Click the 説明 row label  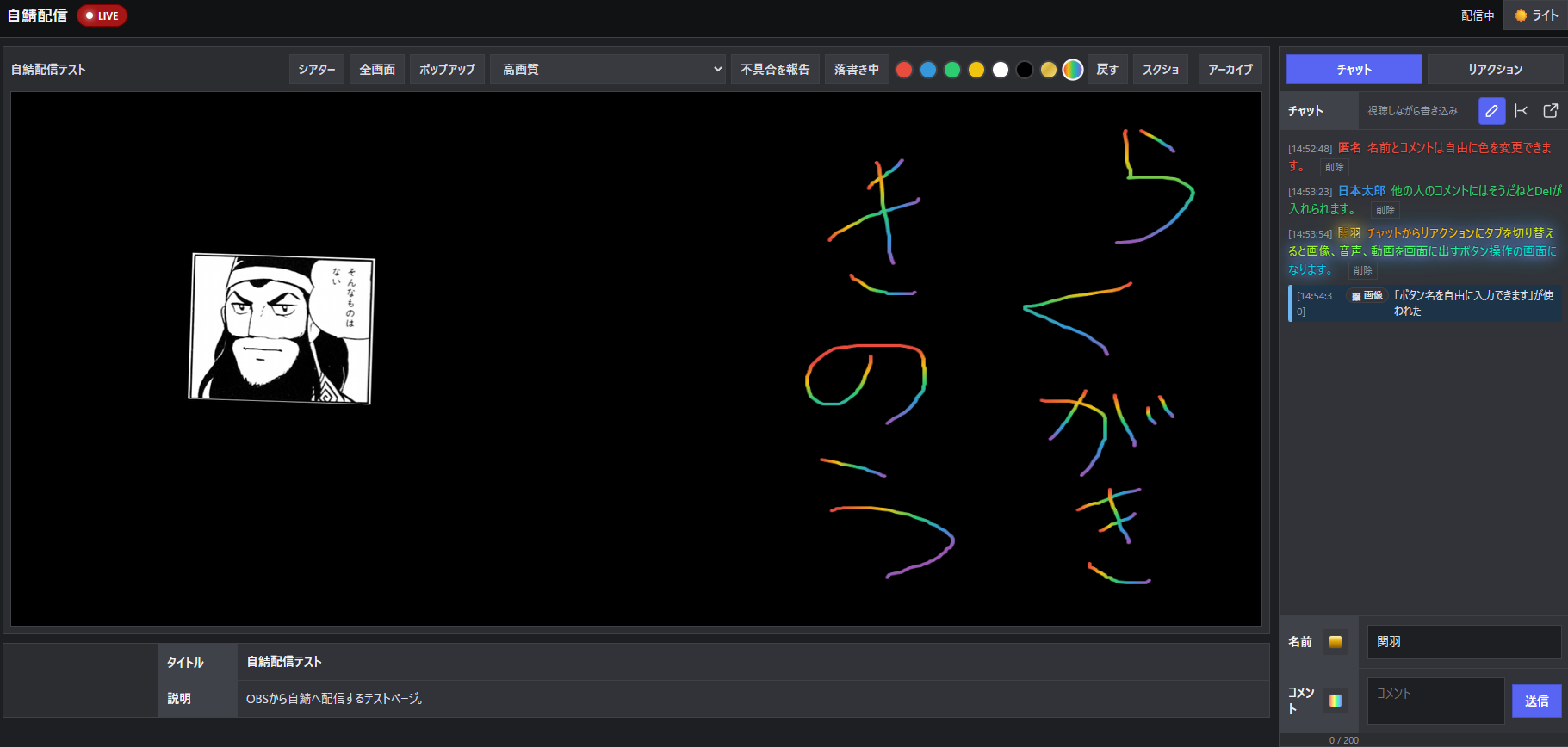click(179, 699)
